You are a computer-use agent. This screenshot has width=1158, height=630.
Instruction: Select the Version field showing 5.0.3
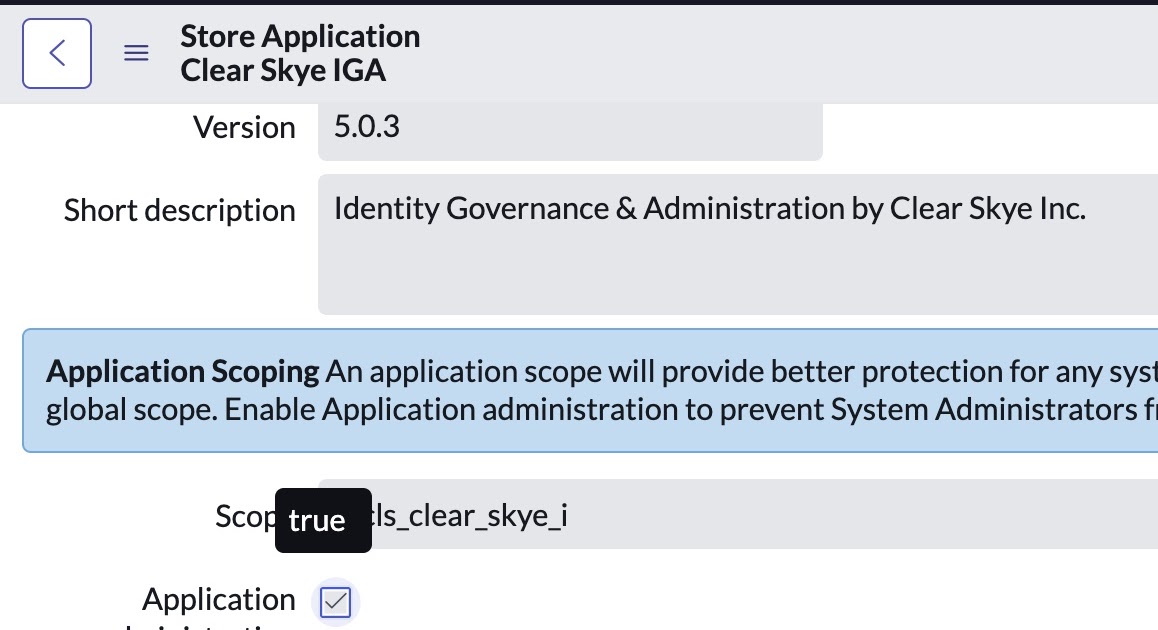(570, 127)
